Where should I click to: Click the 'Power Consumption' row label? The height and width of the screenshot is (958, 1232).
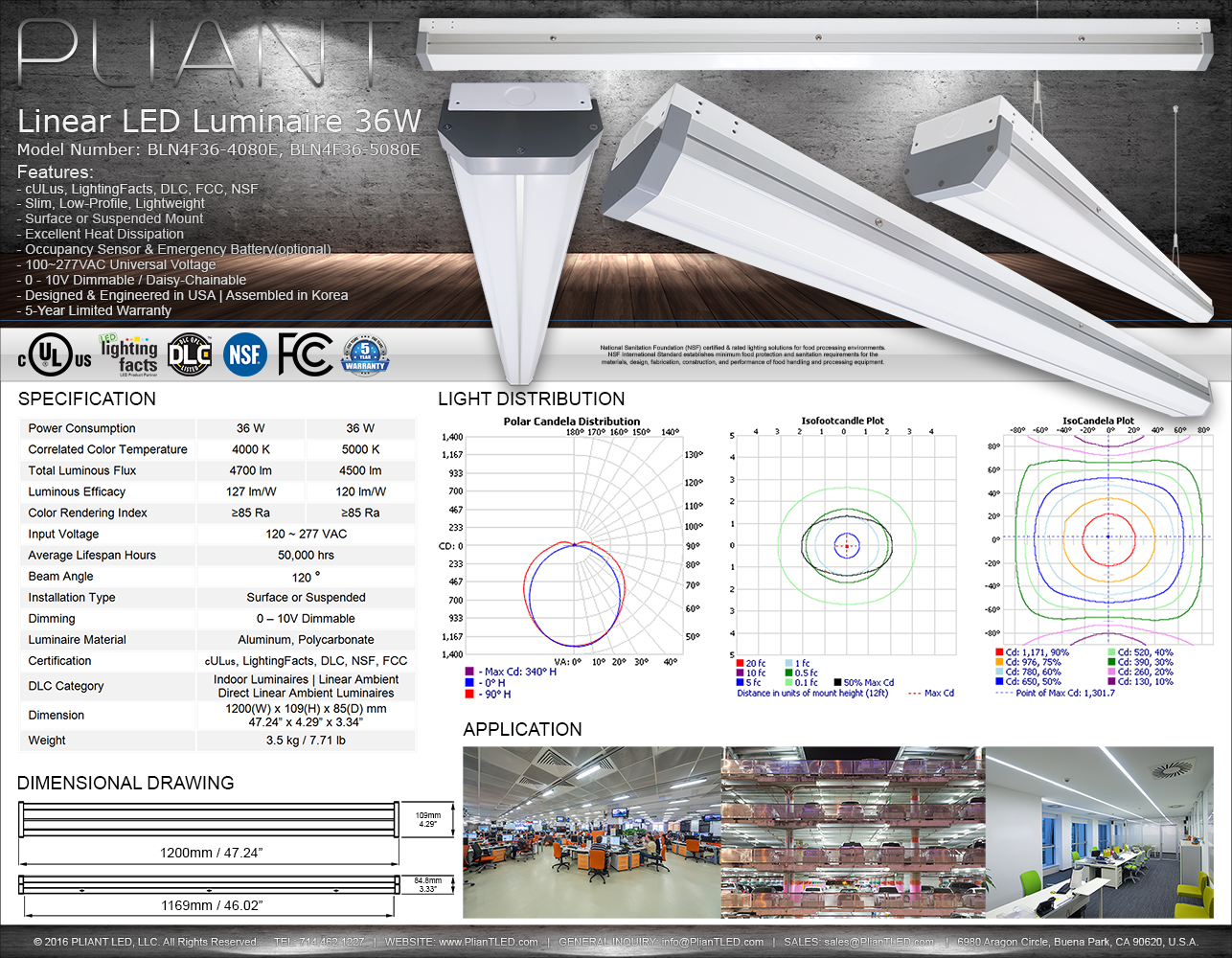pyautogui.click(x=81, y=428)
